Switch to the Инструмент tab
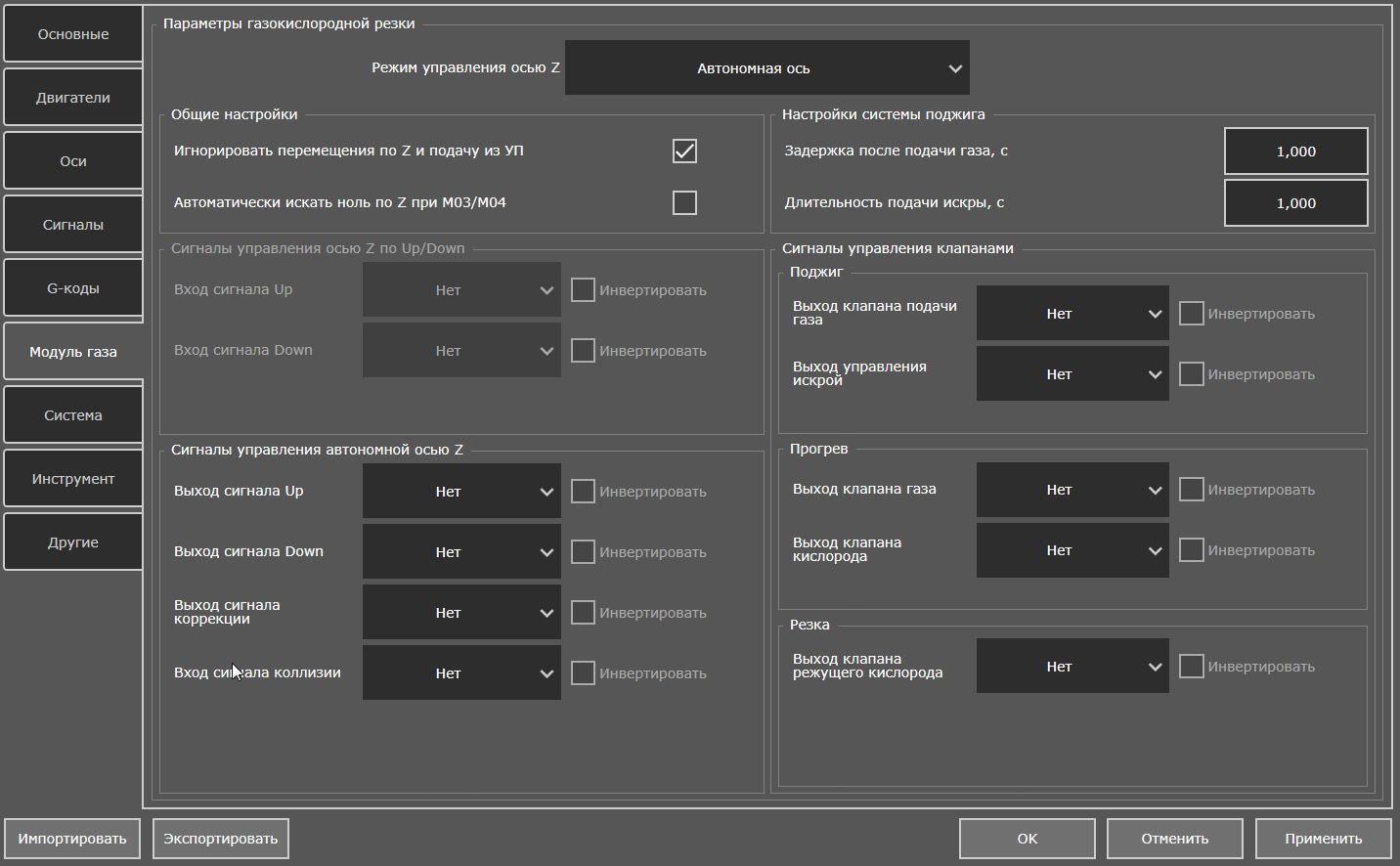1400x866 pixels. click(x=73, y=479)
